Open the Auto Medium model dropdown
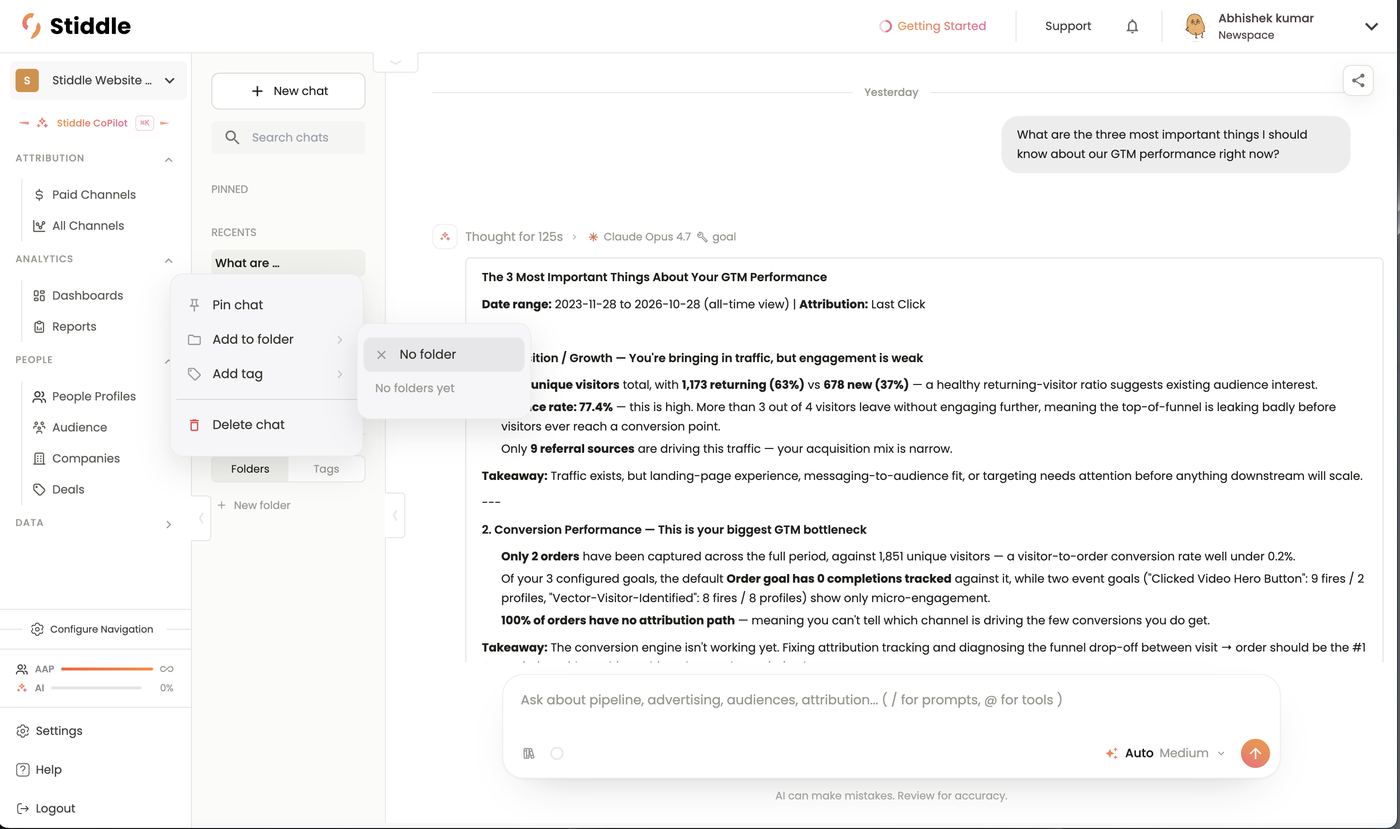Viewport: 1400px width, 829px height. point(1166,753)
